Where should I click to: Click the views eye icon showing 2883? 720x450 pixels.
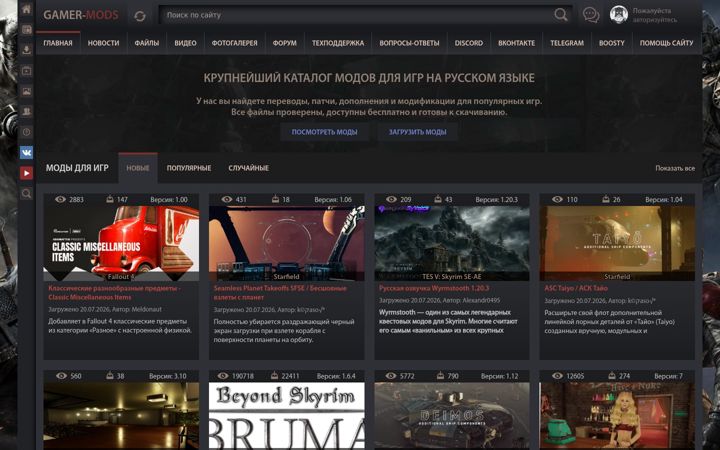click(60, 199)
